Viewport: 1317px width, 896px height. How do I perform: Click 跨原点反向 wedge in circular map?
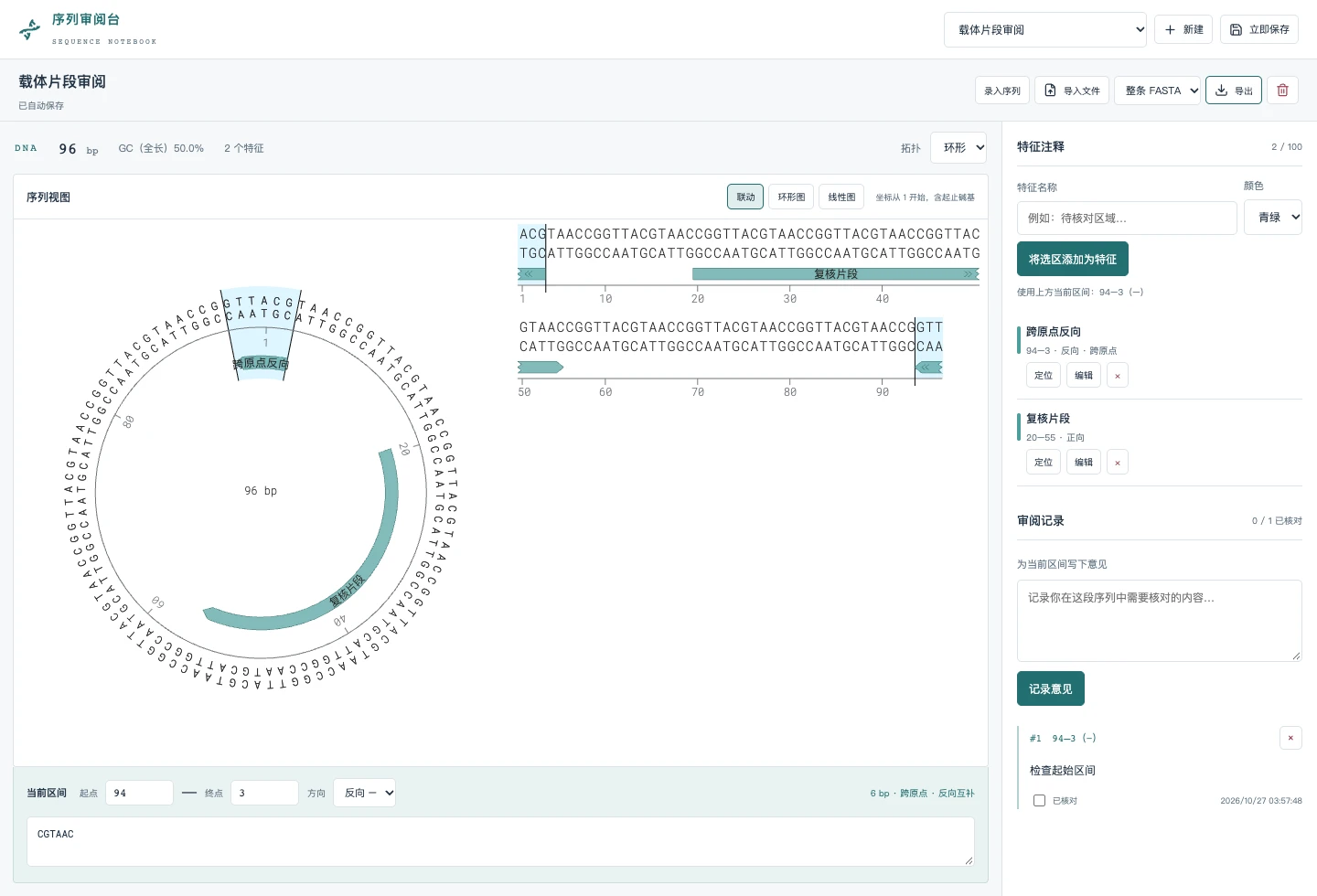(x=262, y=363)
